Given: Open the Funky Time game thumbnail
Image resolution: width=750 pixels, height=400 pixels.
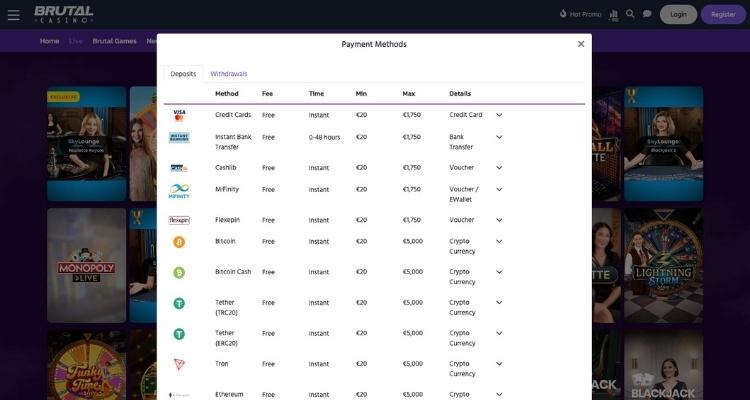Looking at the screenshot, I should point(87,365).
